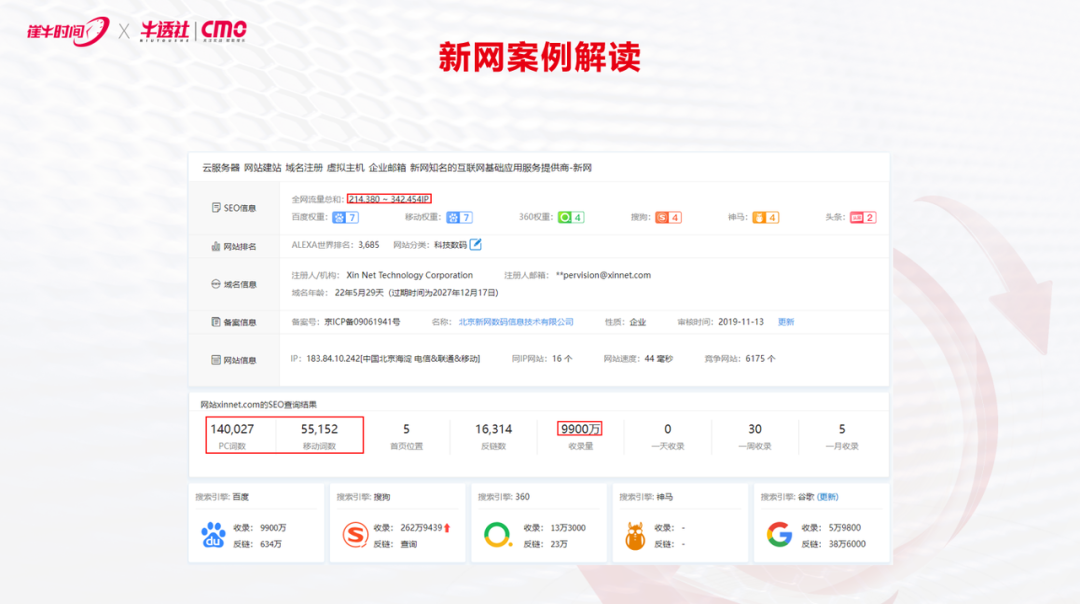The width and height of the screenshot is (1080, 604).
Task: Click the 牛透社 logo
Action: tap(165, 31)
